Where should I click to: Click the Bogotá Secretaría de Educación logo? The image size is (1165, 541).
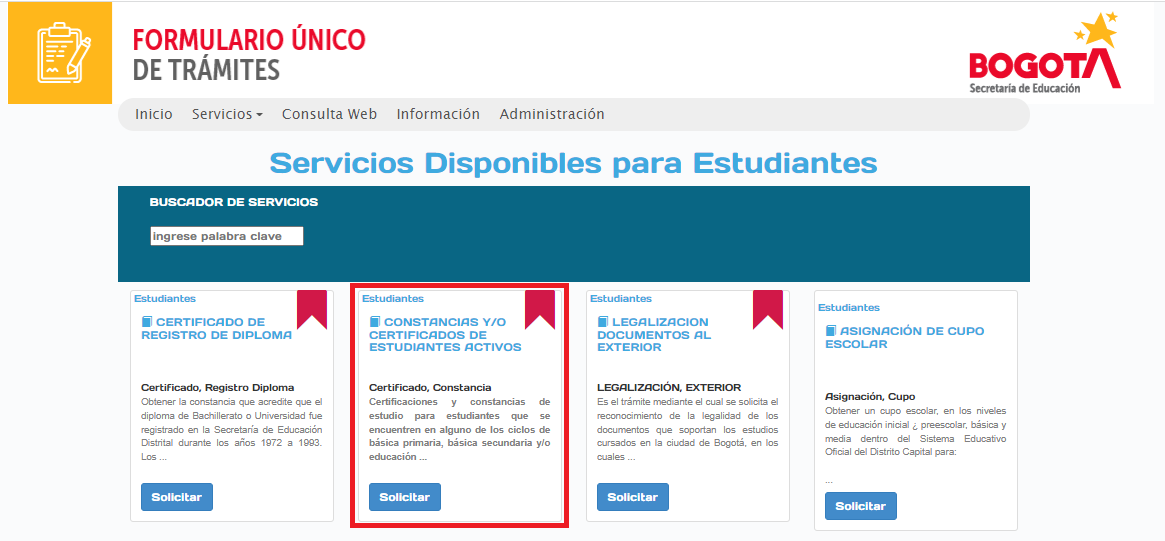[x=1044, y=56]
